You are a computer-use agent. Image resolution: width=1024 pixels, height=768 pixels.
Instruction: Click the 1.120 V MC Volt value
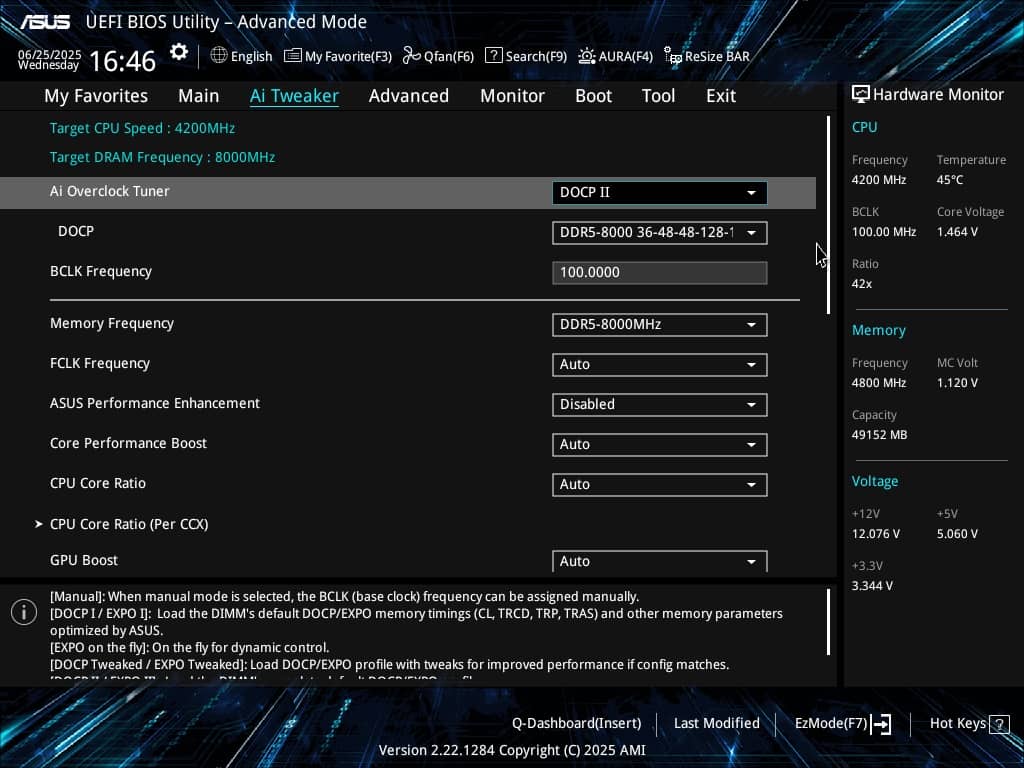957,383
